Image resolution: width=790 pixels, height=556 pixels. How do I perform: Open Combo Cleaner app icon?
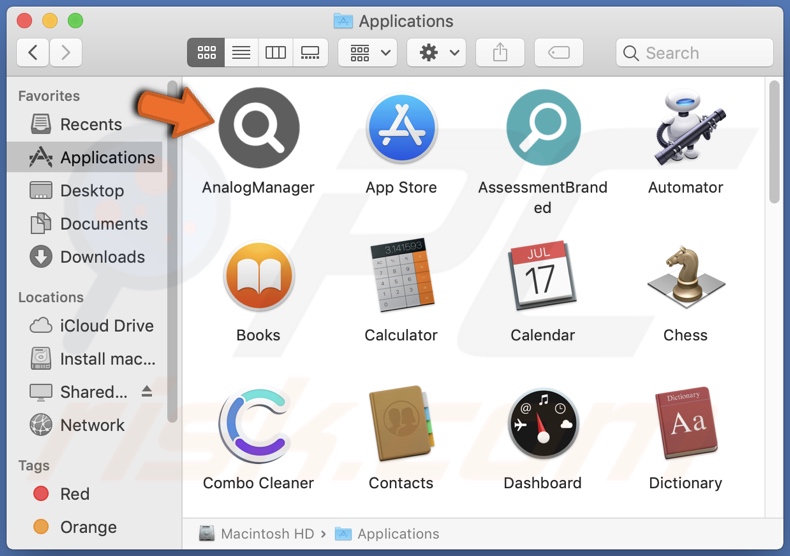(255, 424)
